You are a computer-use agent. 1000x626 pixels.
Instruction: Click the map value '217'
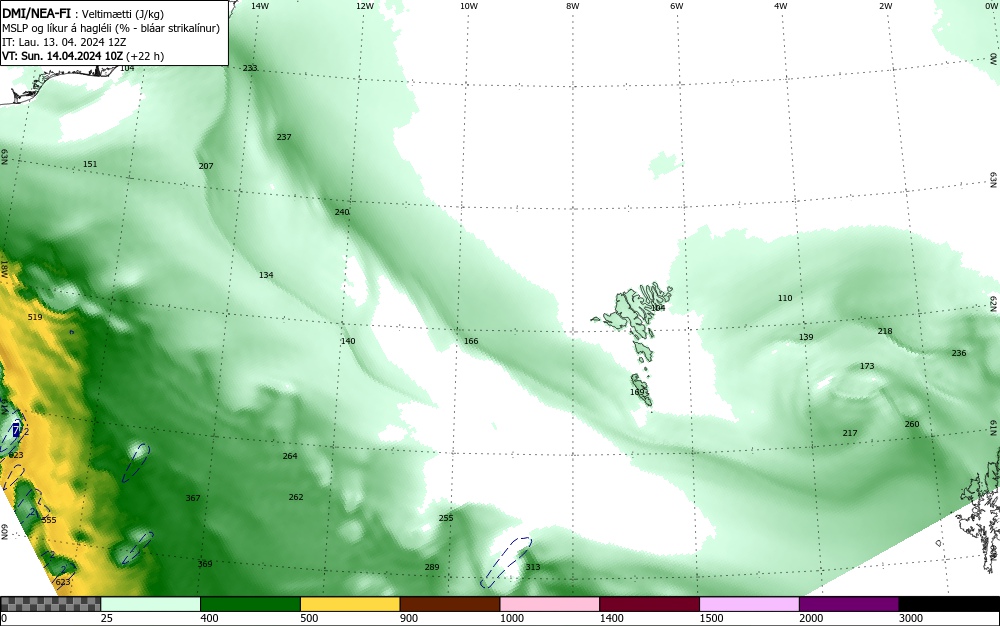849,433
